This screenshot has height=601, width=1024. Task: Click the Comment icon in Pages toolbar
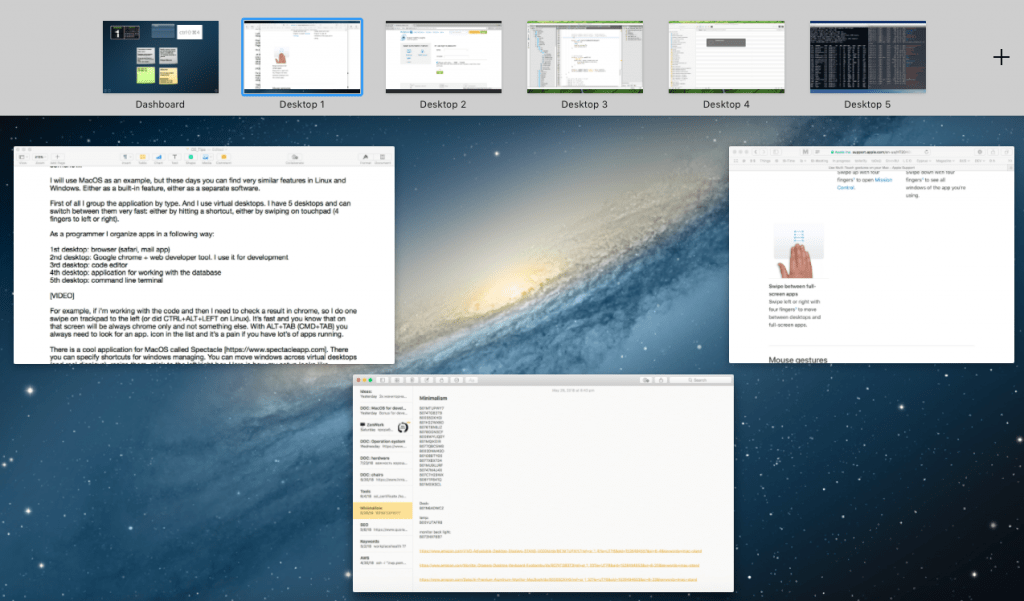pos(223,157)
